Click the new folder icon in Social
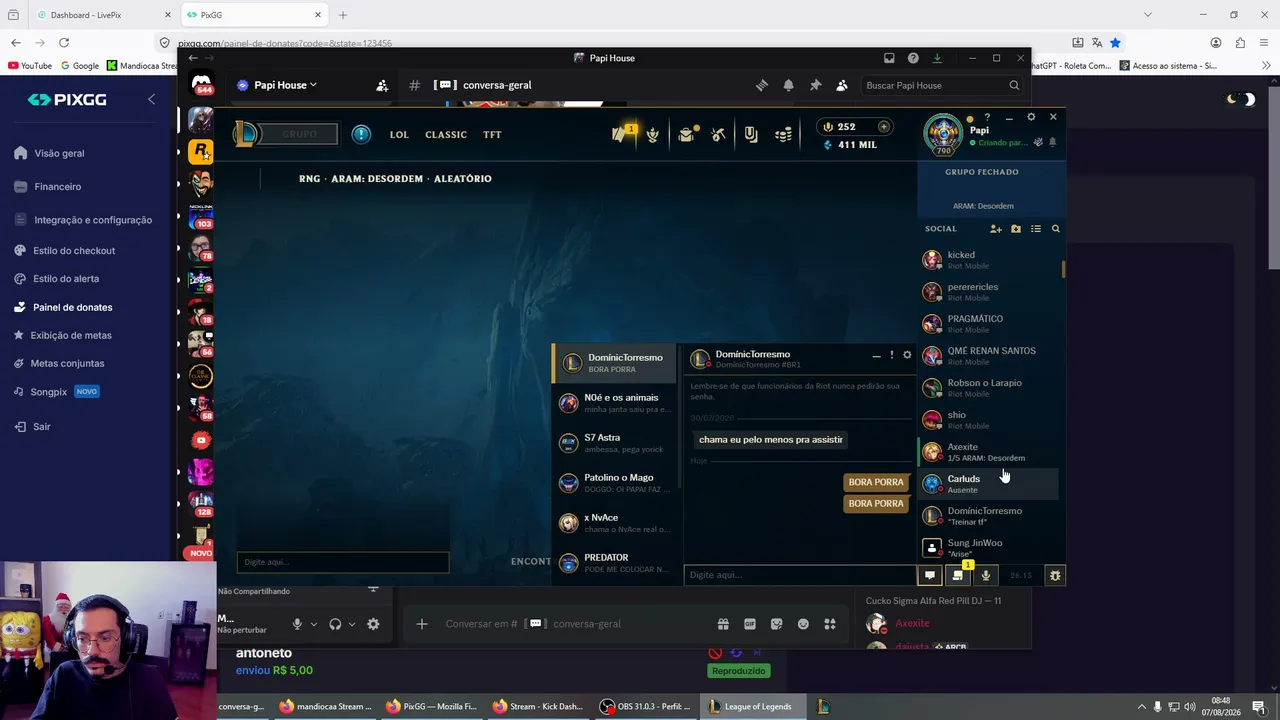1280x720 pixels. click(1016, 229)
